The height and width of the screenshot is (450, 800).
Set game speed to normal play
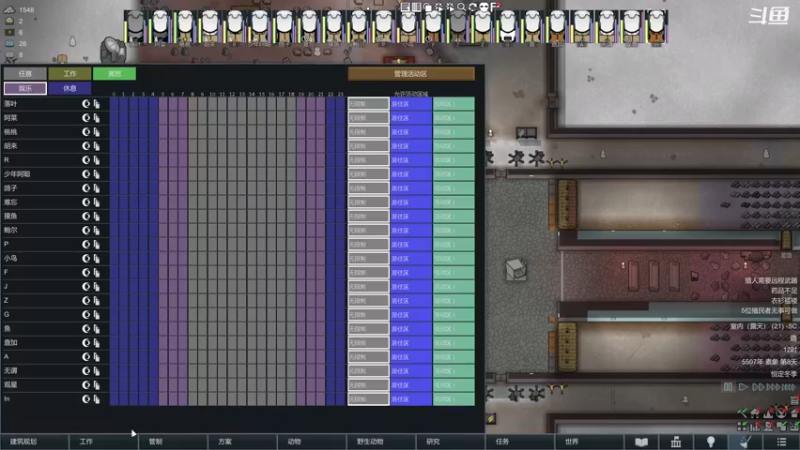click(743, 387)
